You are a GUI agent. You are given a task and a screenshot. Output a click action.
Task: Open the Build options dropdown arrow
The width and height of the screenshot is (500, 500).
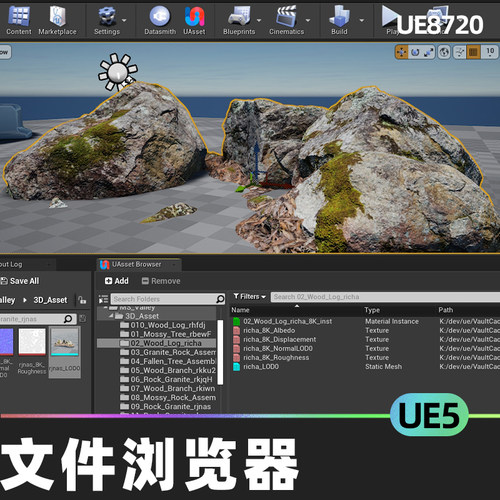(361, 20)
